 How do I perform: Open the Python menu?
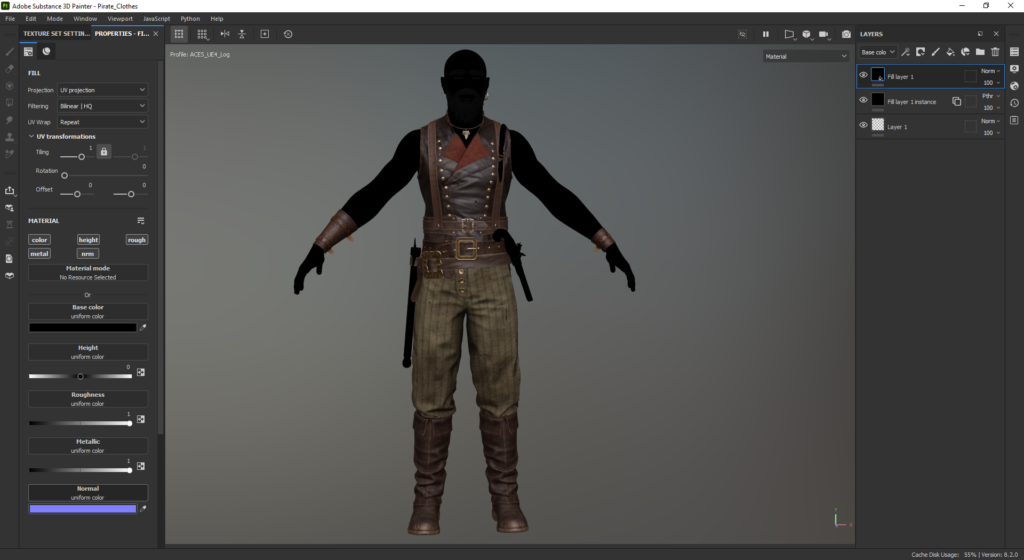coord(190,18)
